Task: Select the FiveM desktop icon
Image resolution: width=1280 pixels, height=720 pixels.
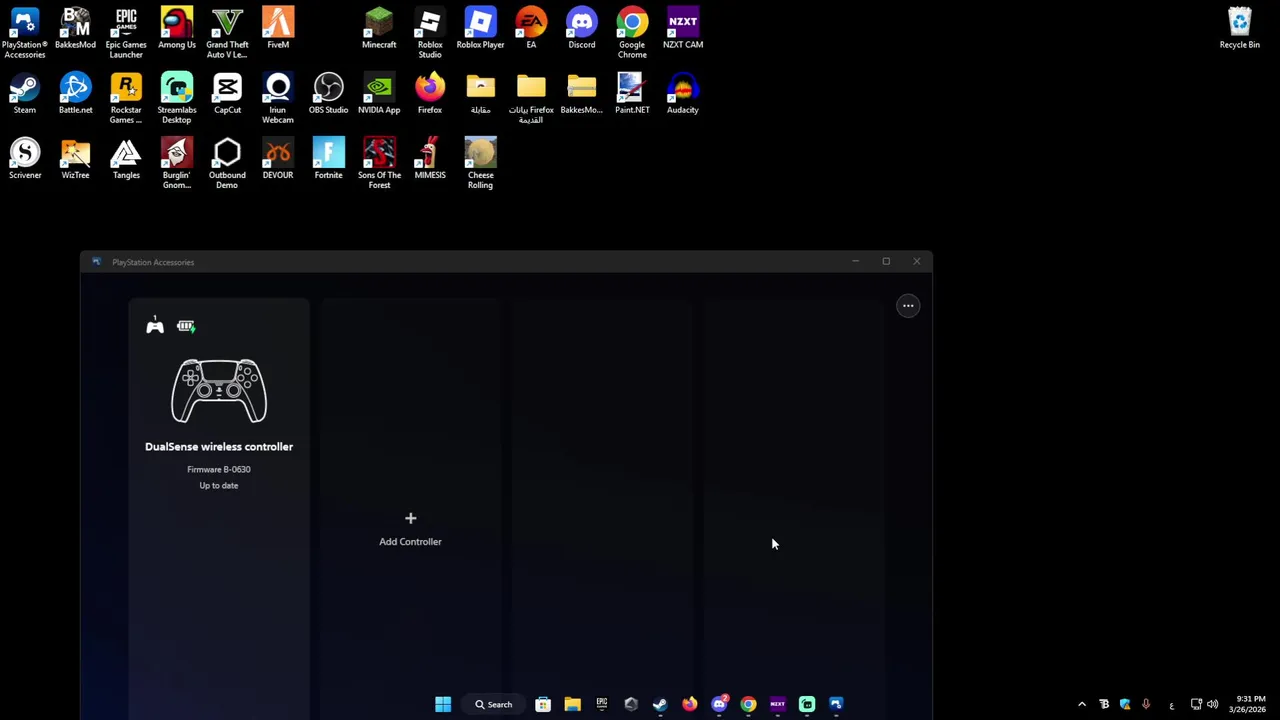Action: coord(278,28)
